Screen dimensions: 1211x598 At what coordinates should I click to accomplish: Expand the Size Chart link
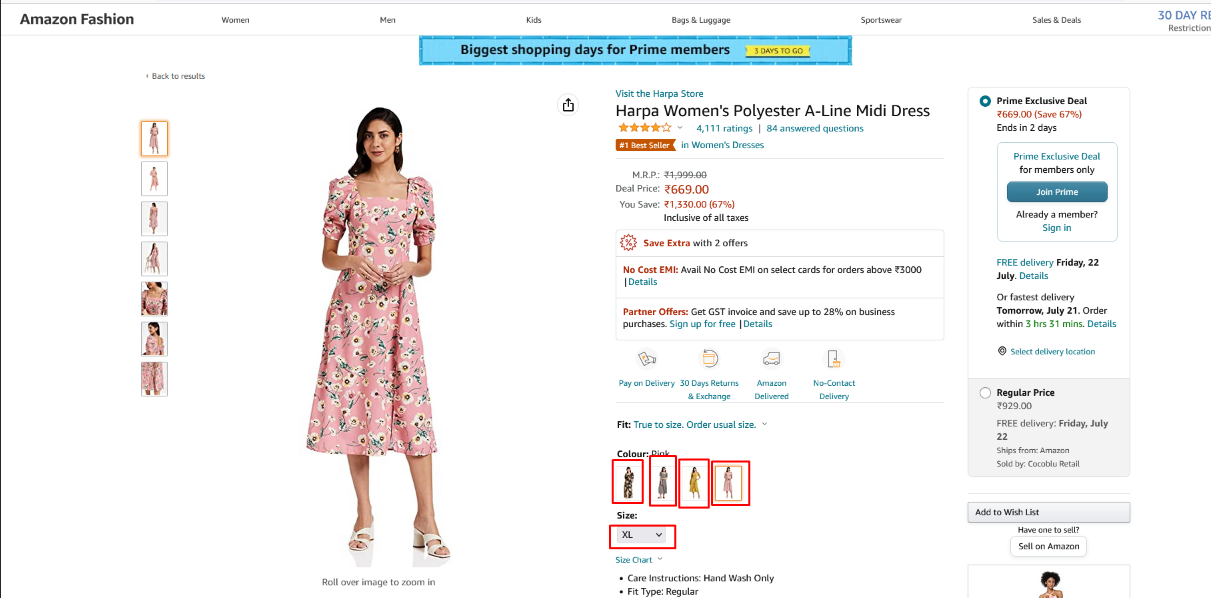[639, 560]
